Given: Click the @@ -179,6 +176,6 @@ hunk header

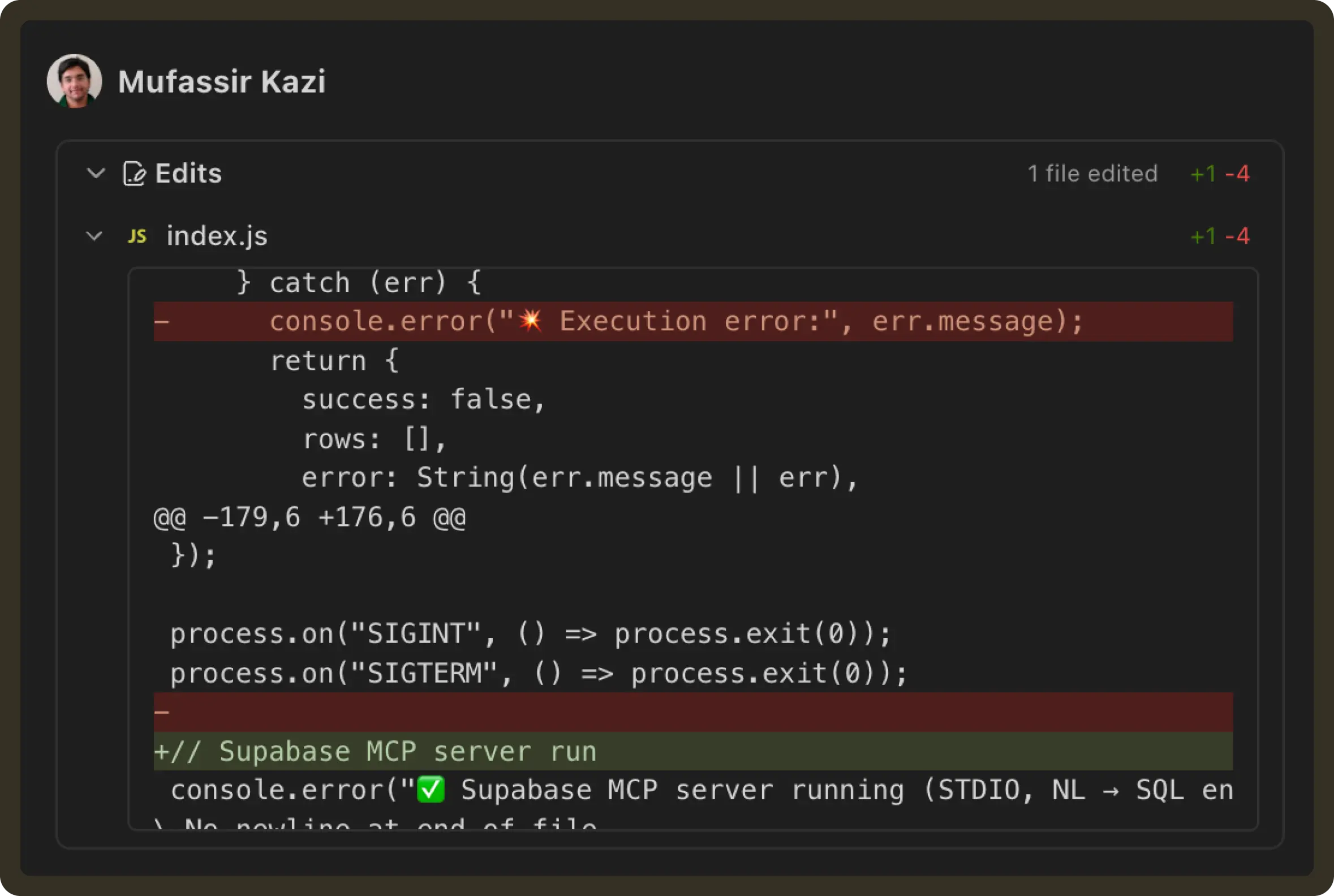Looking at the screenshot, I should (x=310, y=518).
